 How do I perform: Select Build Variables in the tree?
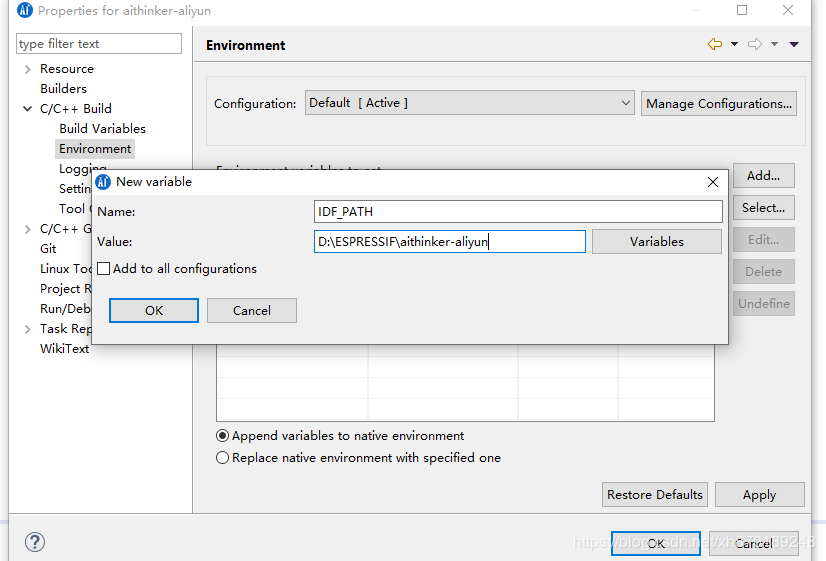pyautogui.click(x=102, y=129)
